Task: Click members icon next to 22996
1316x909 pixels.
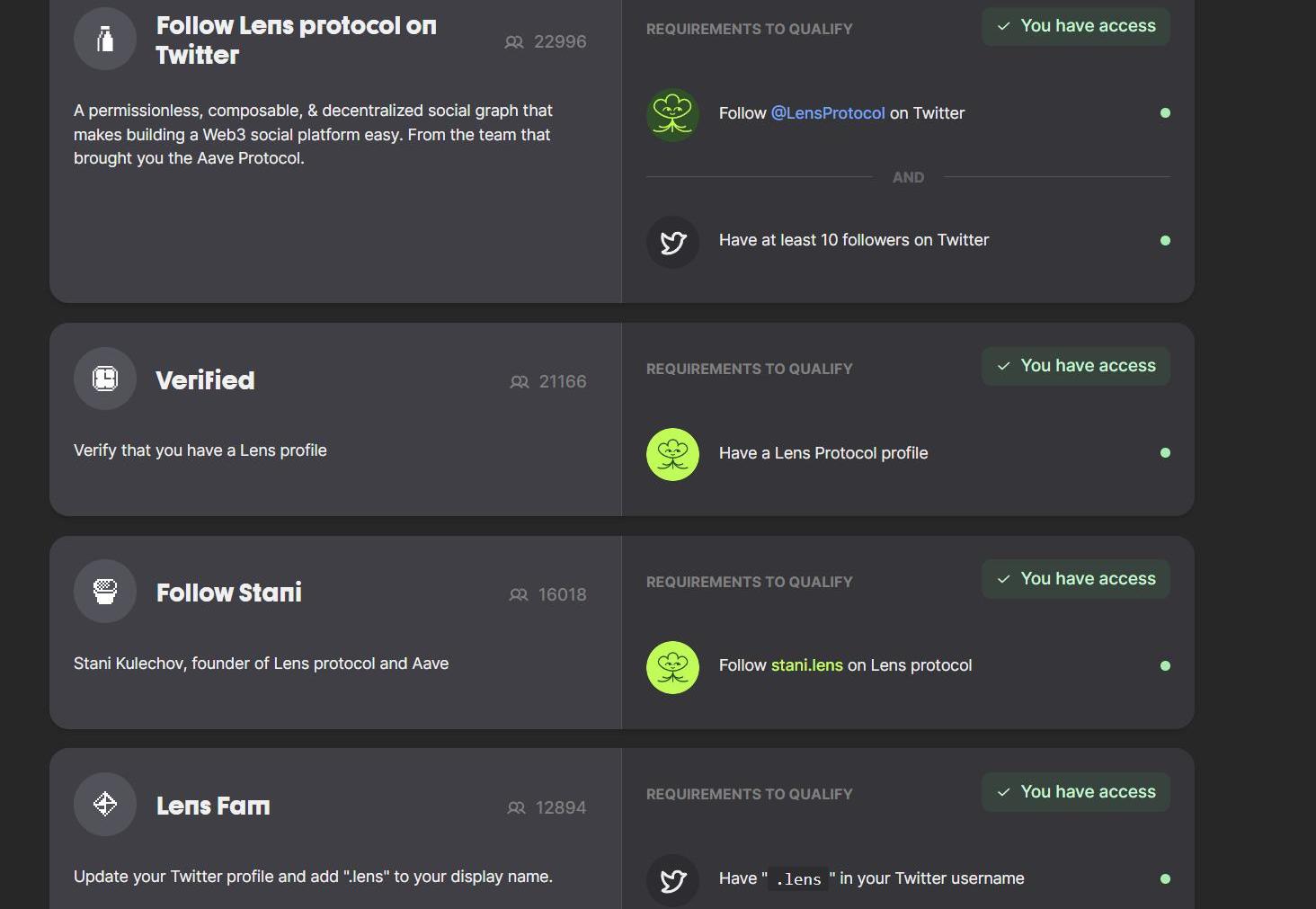Action: click(x=514, y=42)
